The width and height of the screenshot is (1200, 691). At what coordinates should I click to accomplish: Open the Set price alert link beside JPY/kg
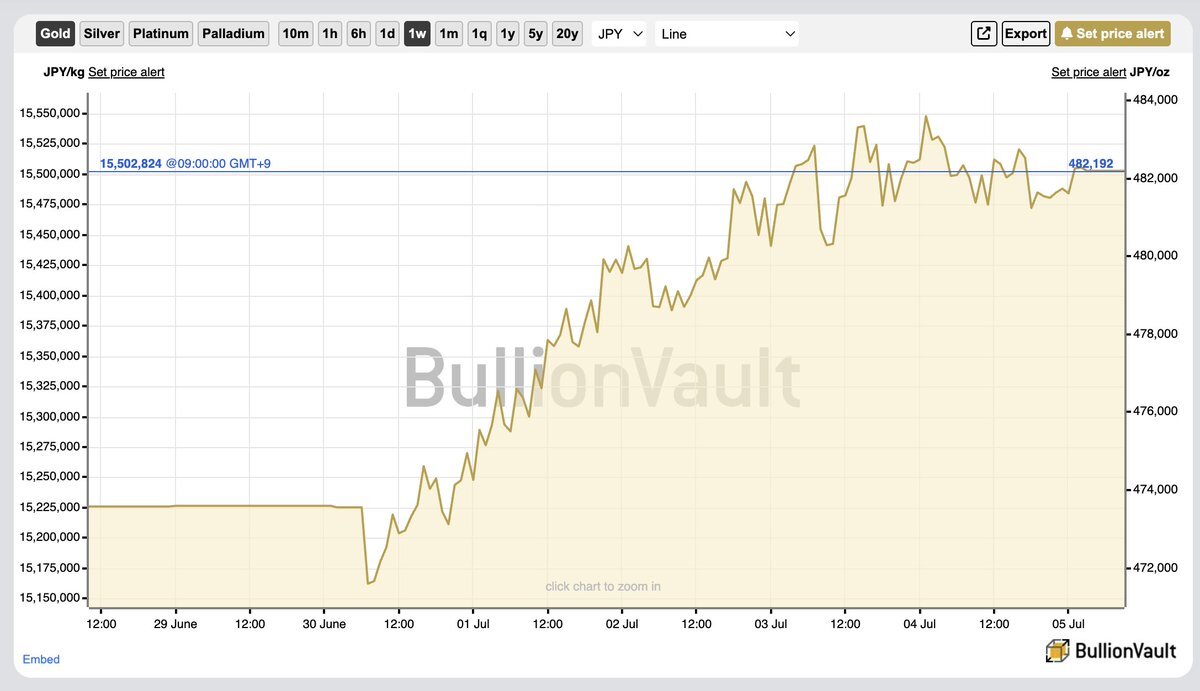click(126, 72)
